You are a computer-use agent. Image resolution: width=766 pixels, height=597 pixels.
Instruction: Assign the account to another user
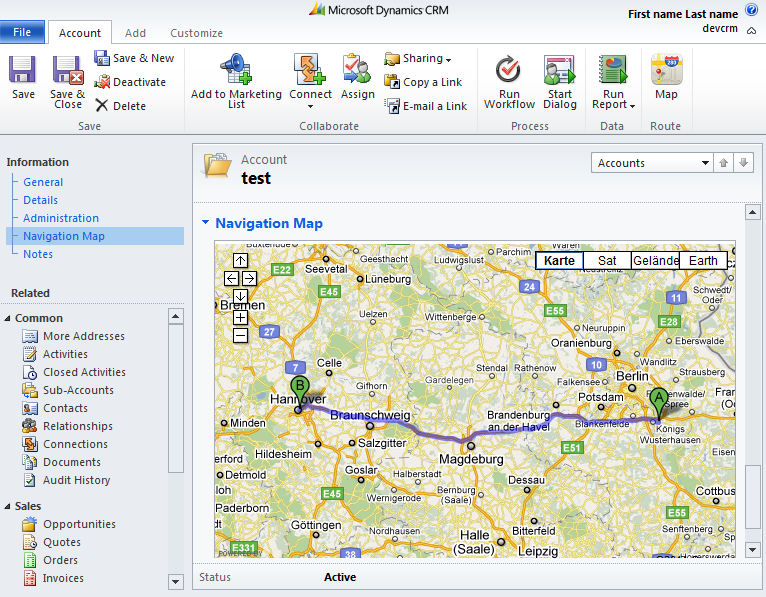coord(358,78)
